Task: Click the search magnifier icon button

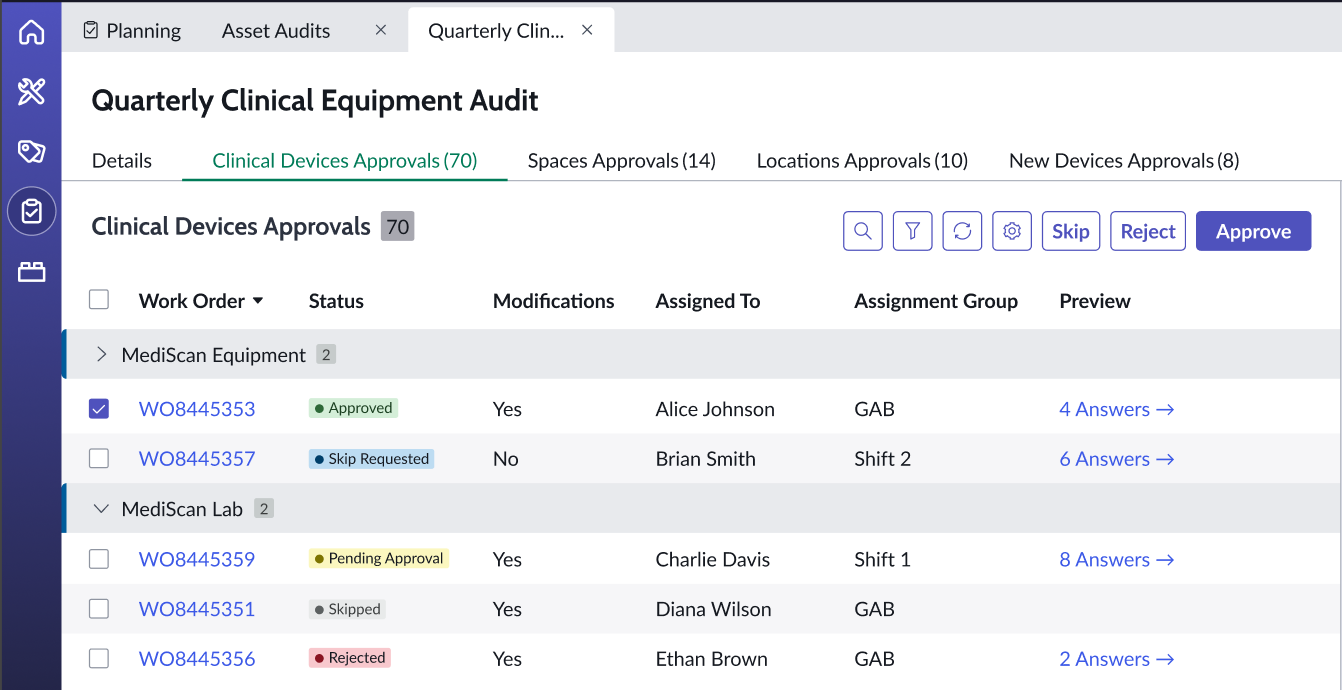Action: click(862, 231)
